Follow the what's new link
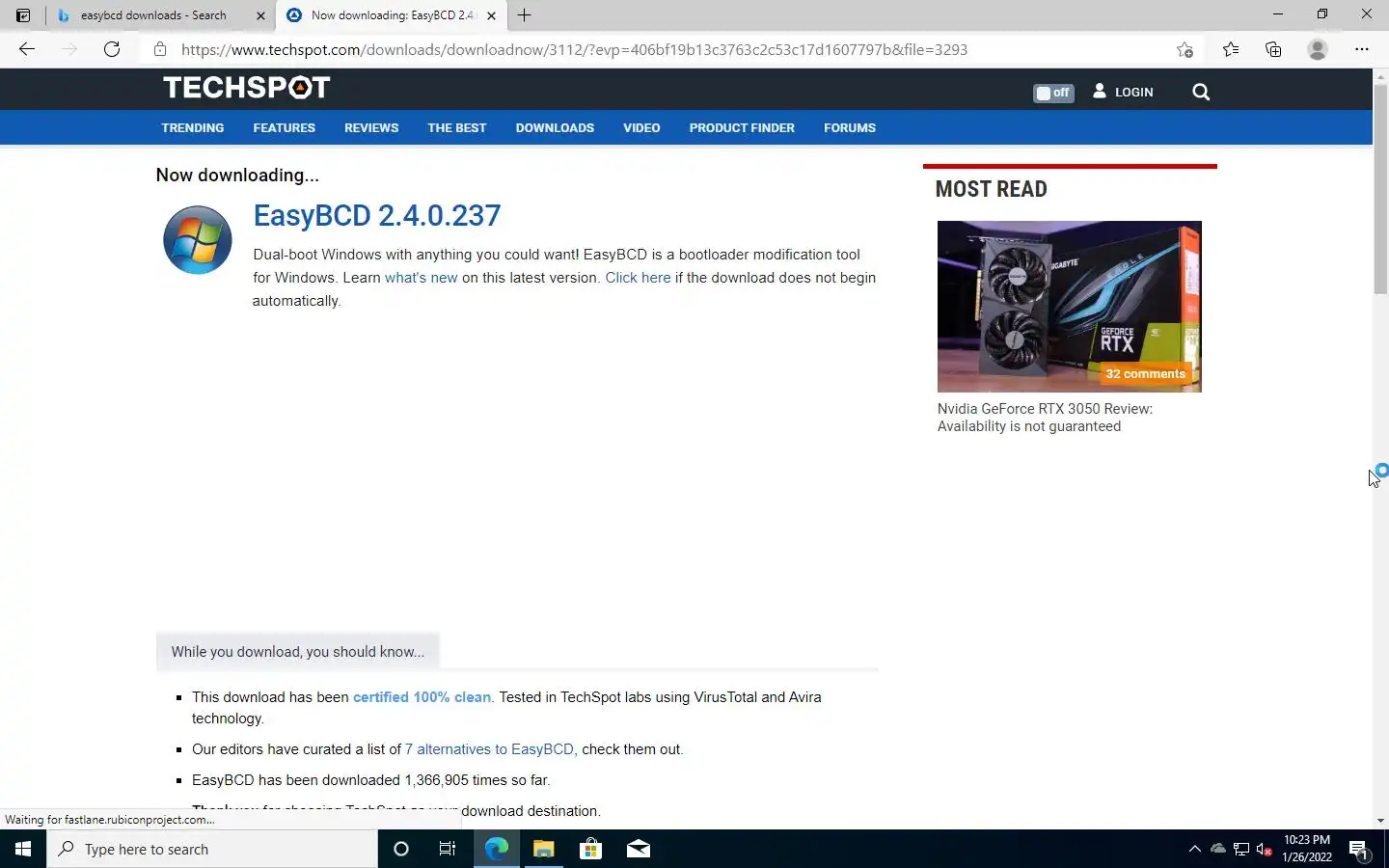The width and height of the screenshot is (1389, 868). pyautogui.click(x=422, y=278)
